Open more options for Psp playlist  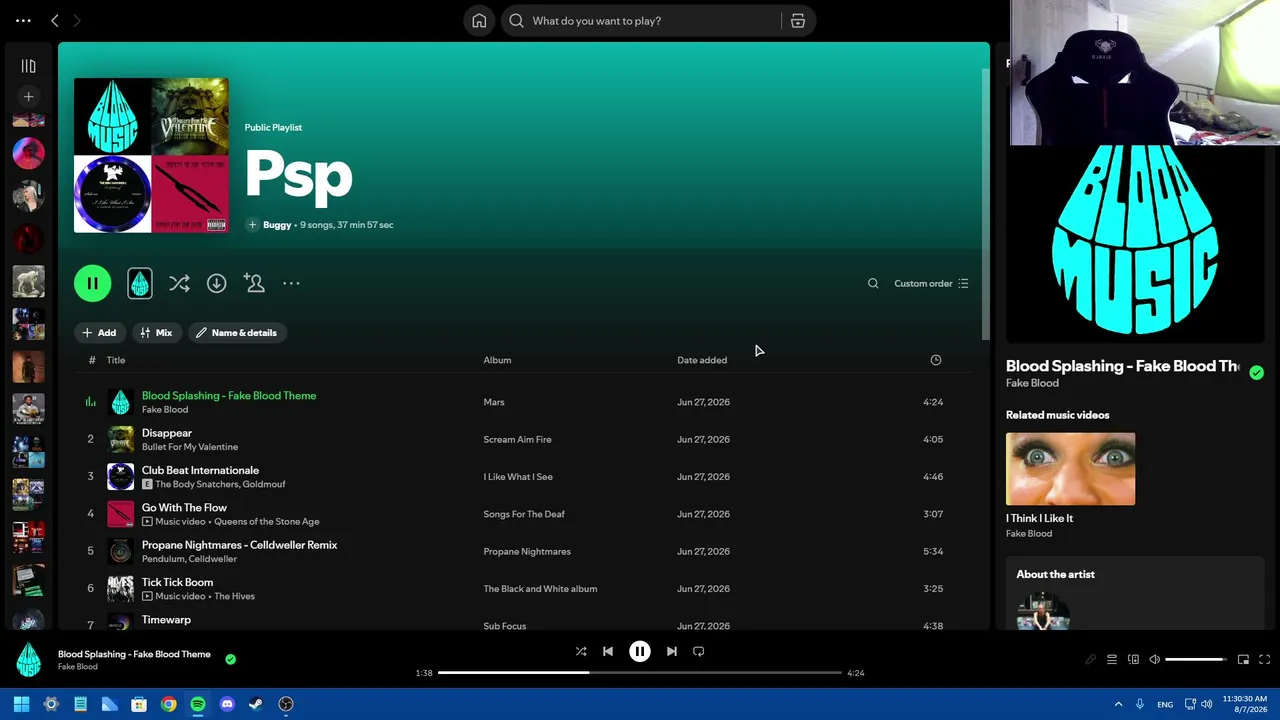tap(291, 284)
